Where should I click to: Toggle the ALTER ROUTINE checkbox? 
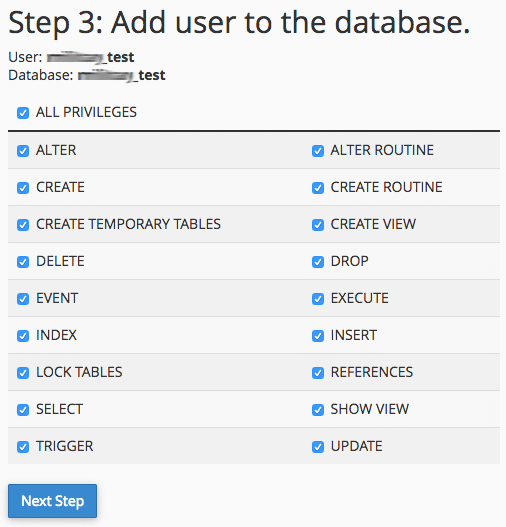318,151
